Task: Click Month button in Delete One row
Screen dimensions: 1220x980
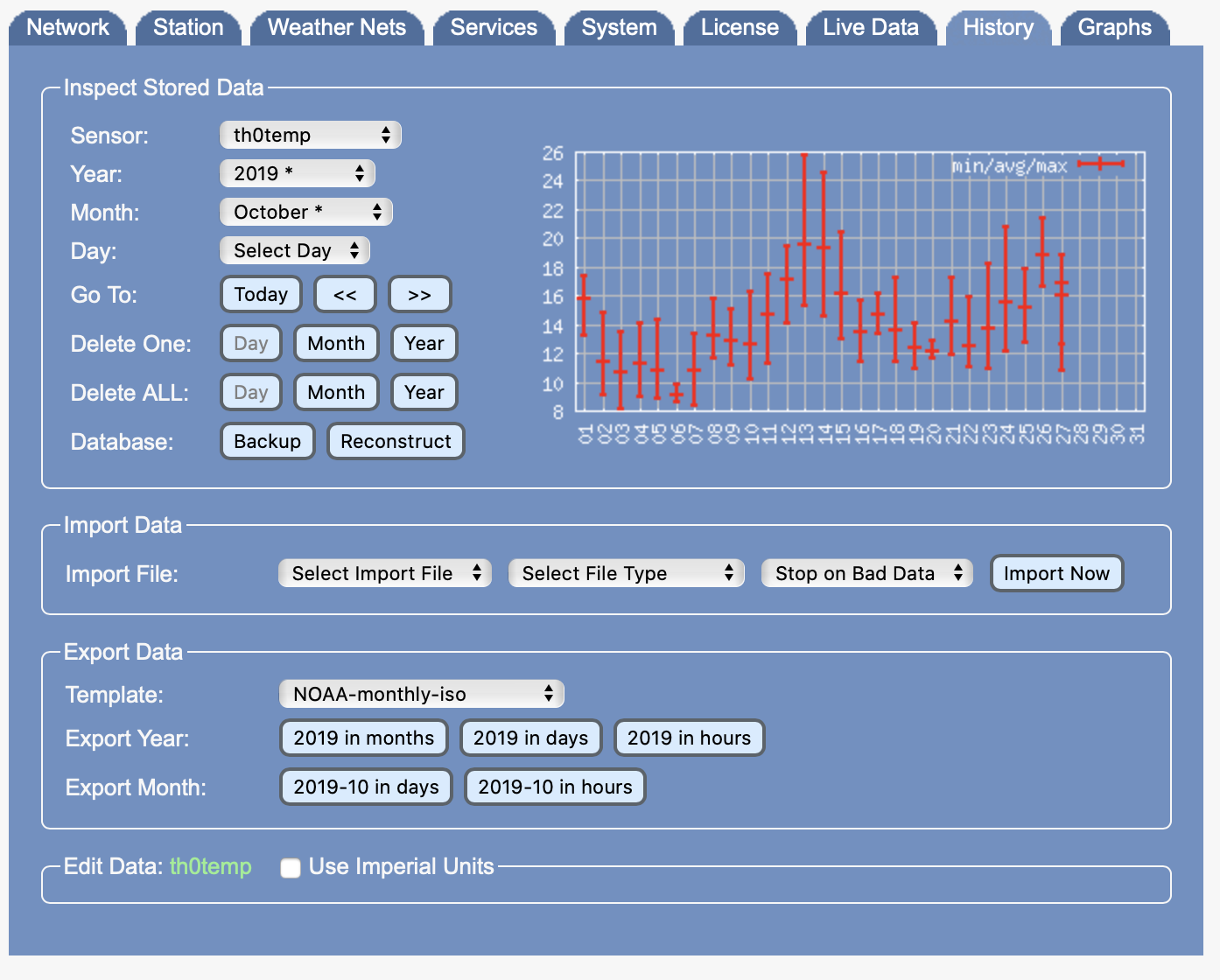Action: (x=336, y=344)
